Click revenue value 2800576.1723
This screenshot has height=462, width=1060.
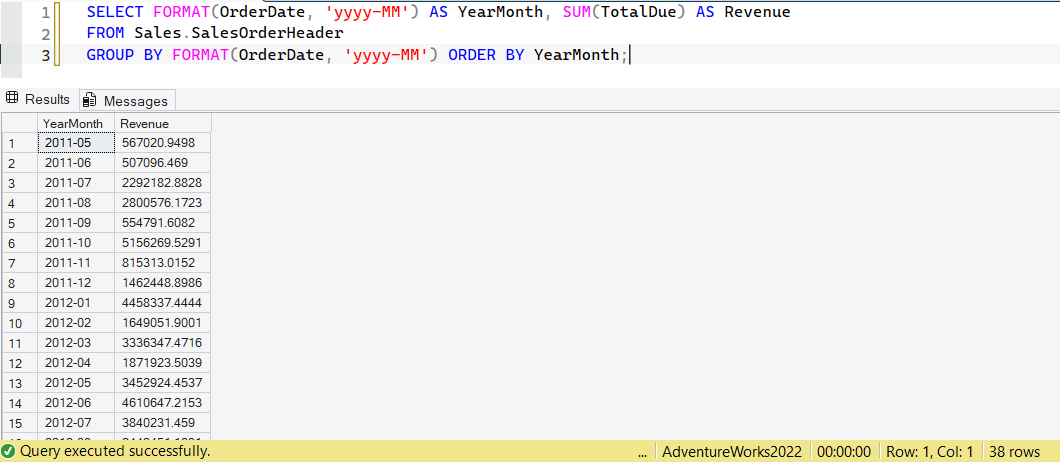[162, 202]
